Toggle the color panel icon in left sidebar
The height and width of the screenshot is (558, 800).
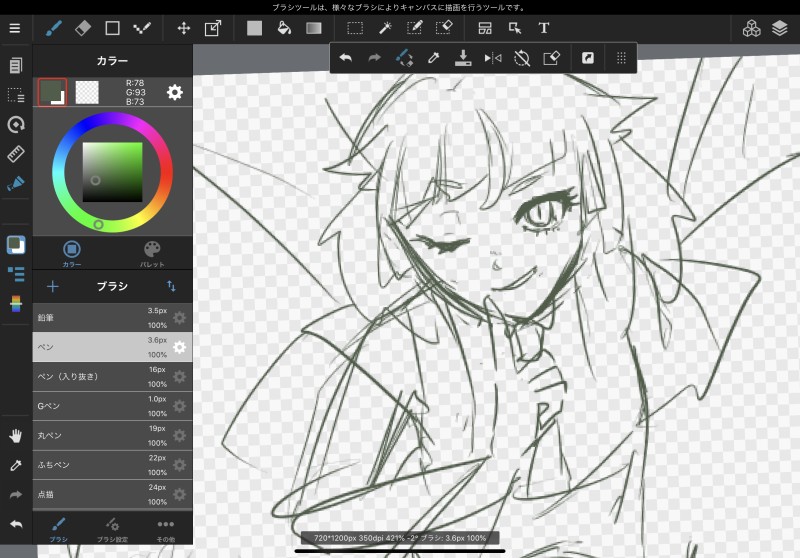(x=16, y=245)
